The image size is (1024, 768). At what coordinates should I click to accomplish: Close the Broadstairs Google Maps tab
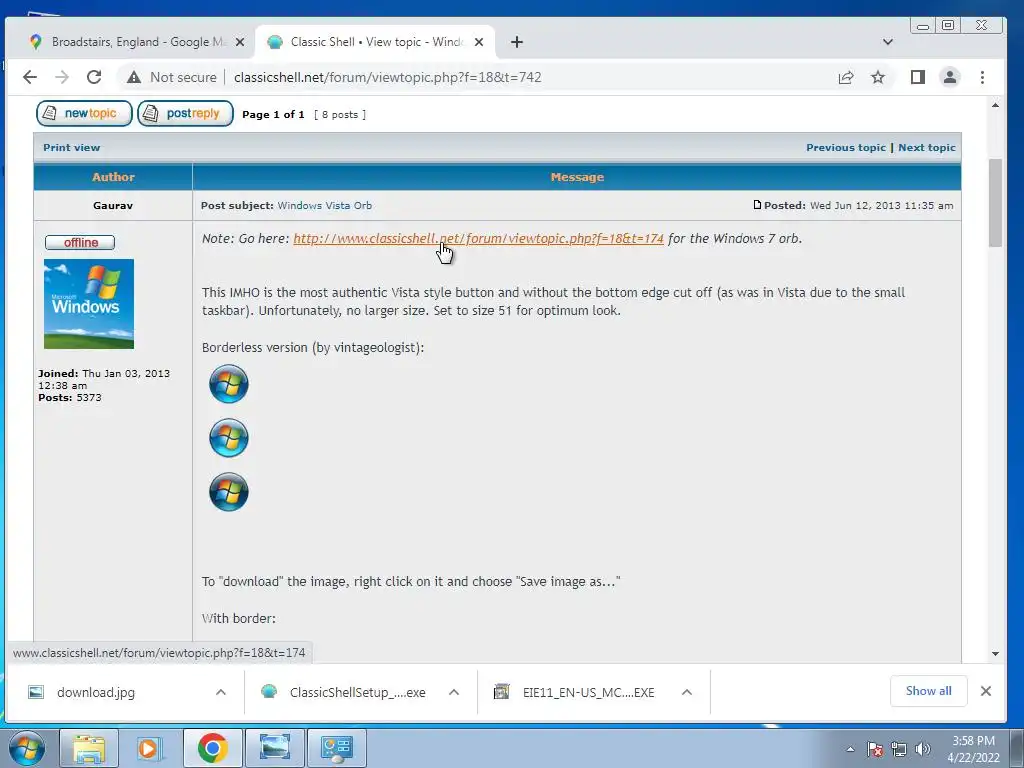point(240,42)
